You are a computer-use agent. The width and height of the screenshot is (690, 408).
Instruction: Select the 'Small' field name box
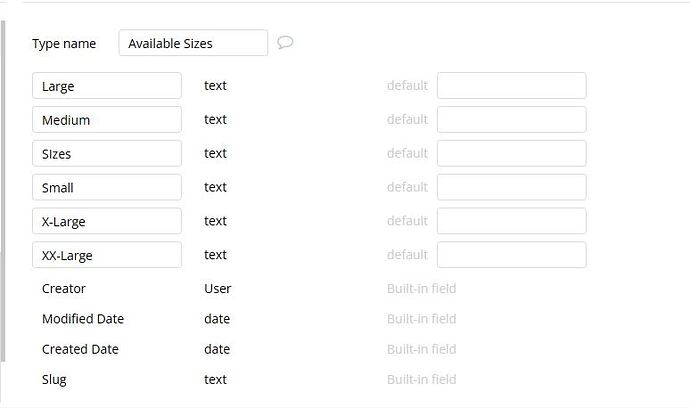[107, 187]
